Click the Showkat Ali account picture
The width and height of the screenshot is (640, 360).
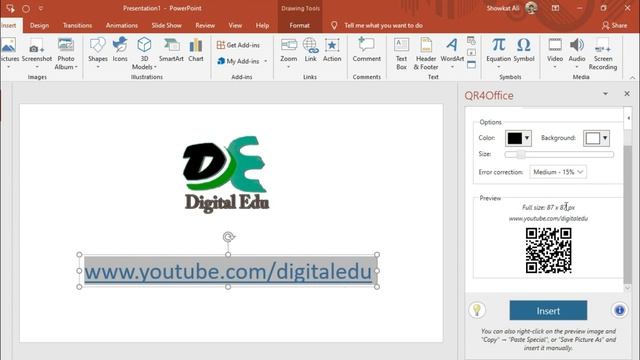click(531, 8)
